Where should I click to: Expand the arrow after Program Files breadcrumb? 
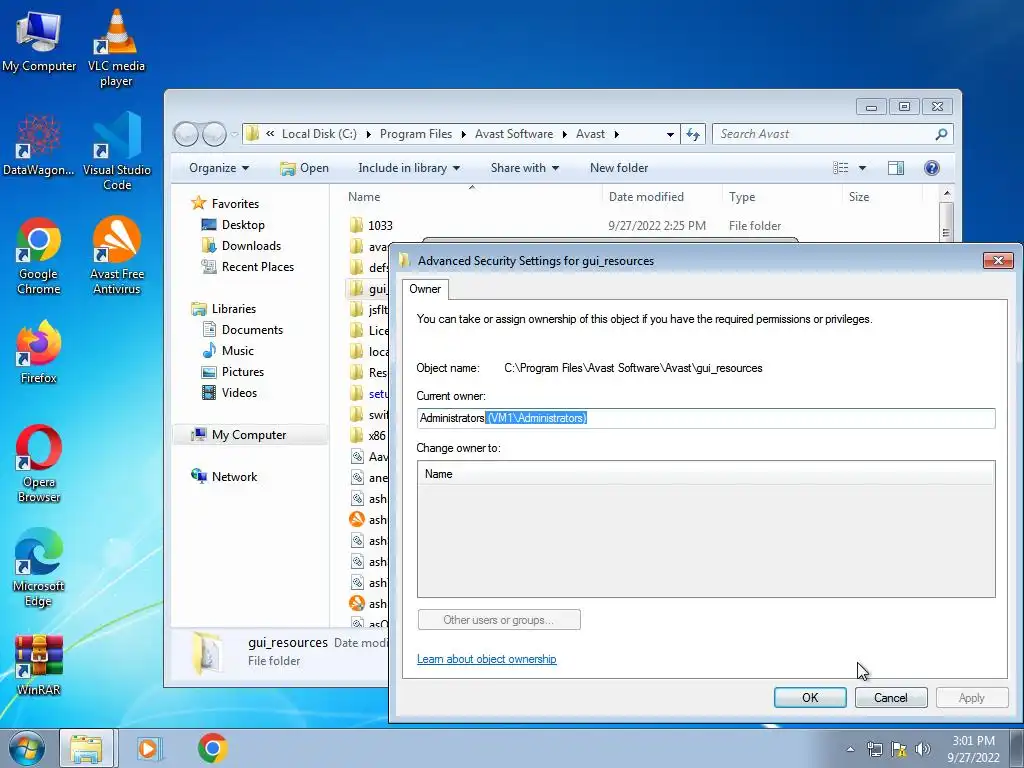click(463, 134)
